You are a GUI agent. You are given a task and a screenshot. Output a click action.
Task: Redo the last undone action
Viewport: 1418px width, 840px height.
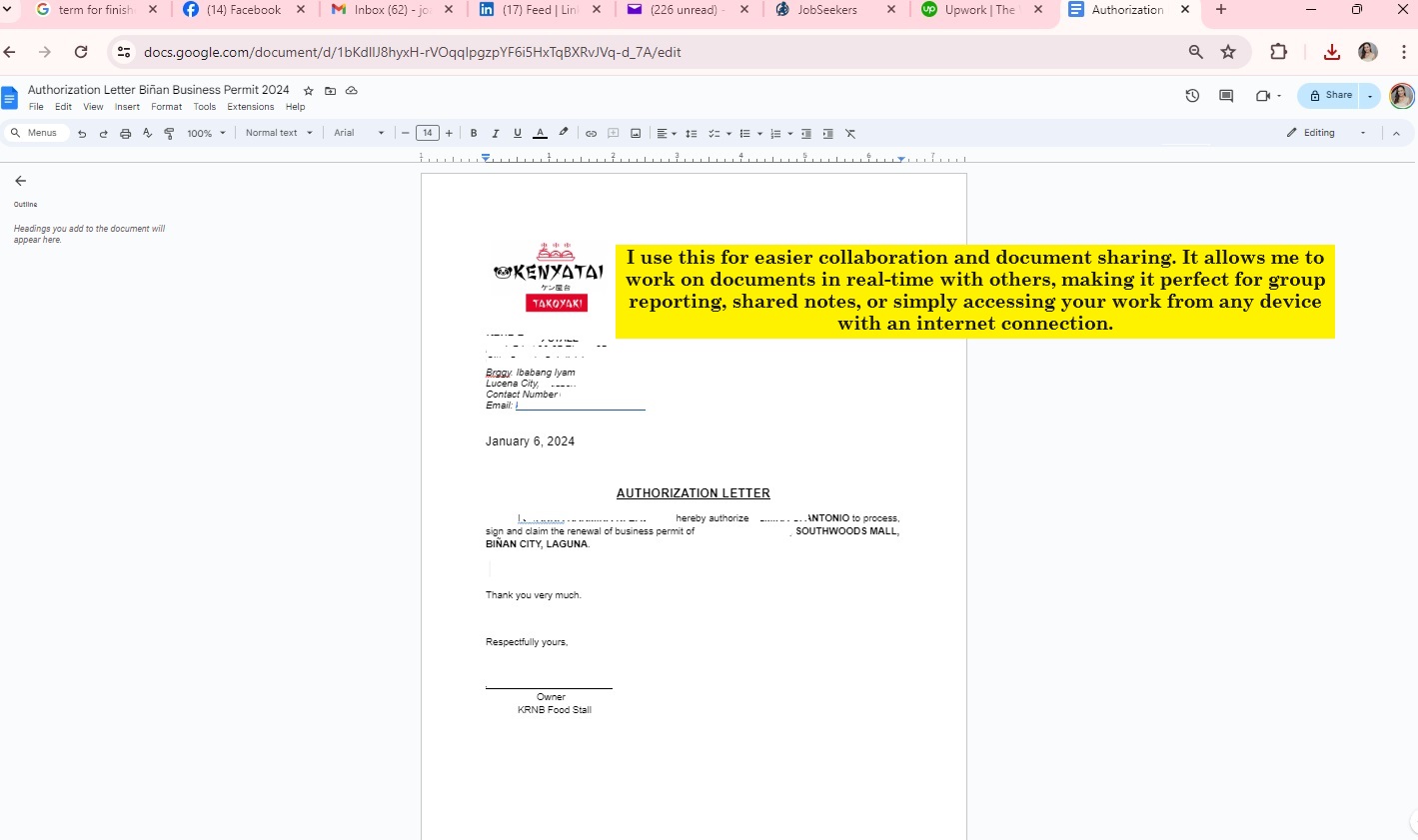pyautogui.click(x=103, y=133)
